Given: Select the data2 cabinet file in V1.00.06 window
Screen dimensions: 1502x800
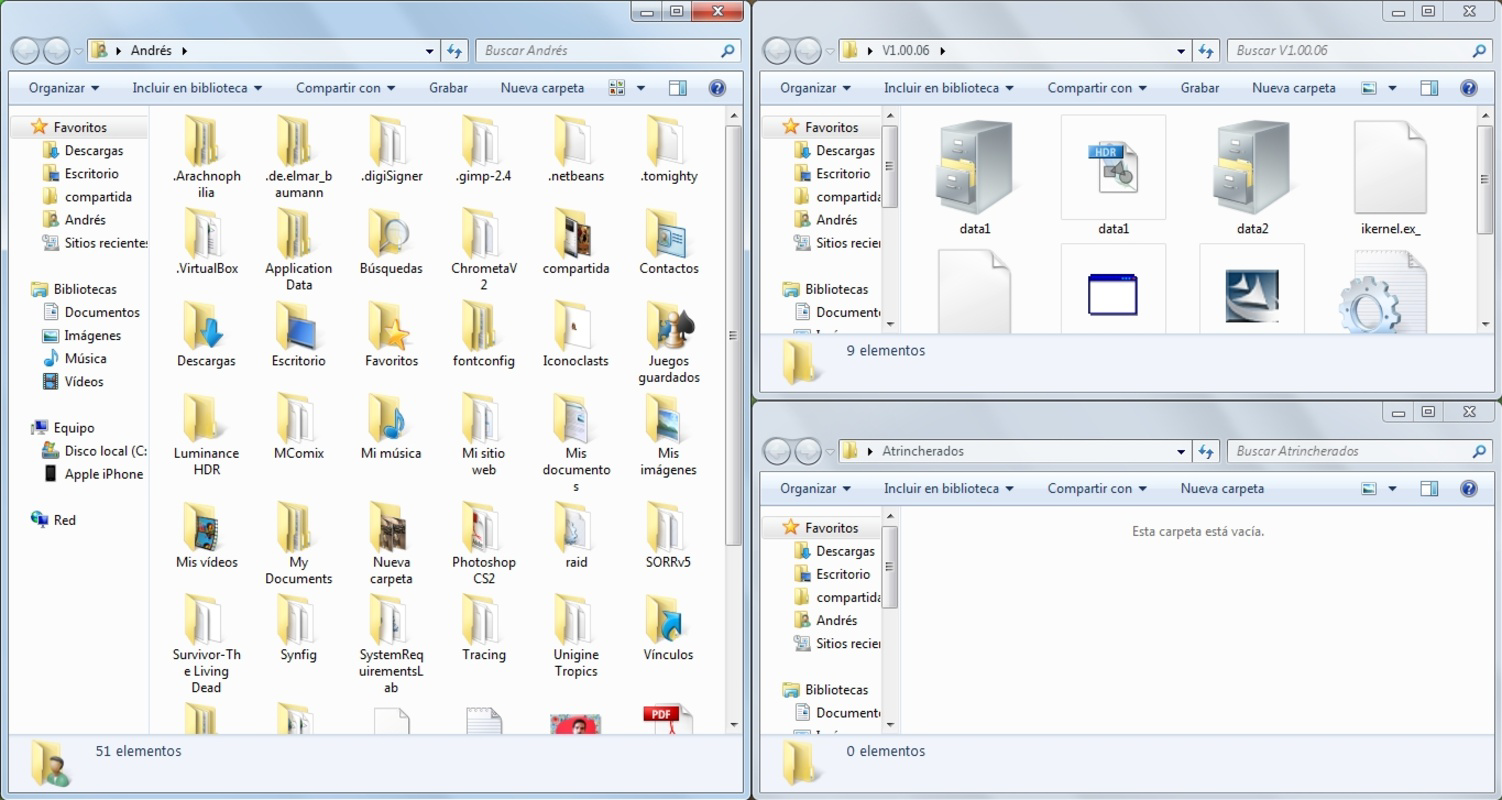Looking at the screenshot, I should tap(1252, 178).
